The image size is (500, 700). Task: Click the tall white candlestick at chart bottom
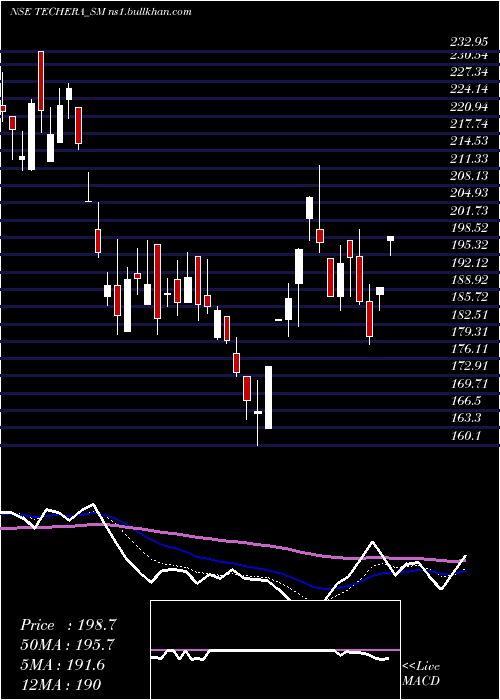coord(269,398)
